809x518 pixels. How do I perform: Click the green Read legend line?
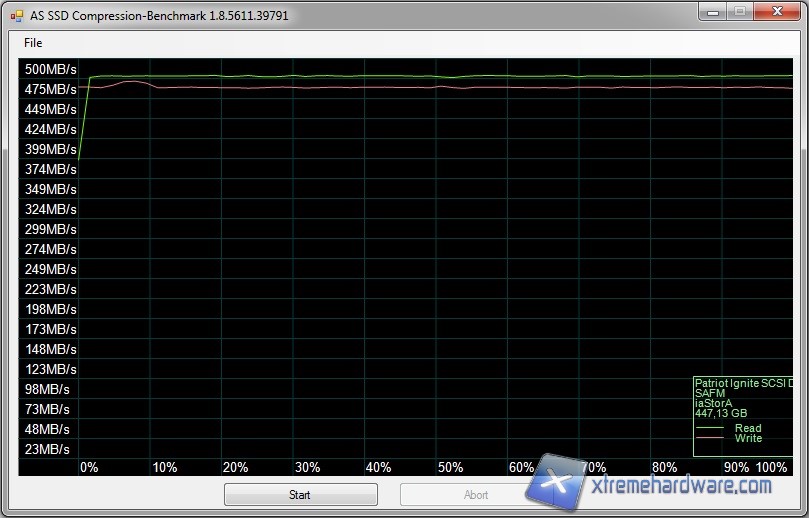711,428
